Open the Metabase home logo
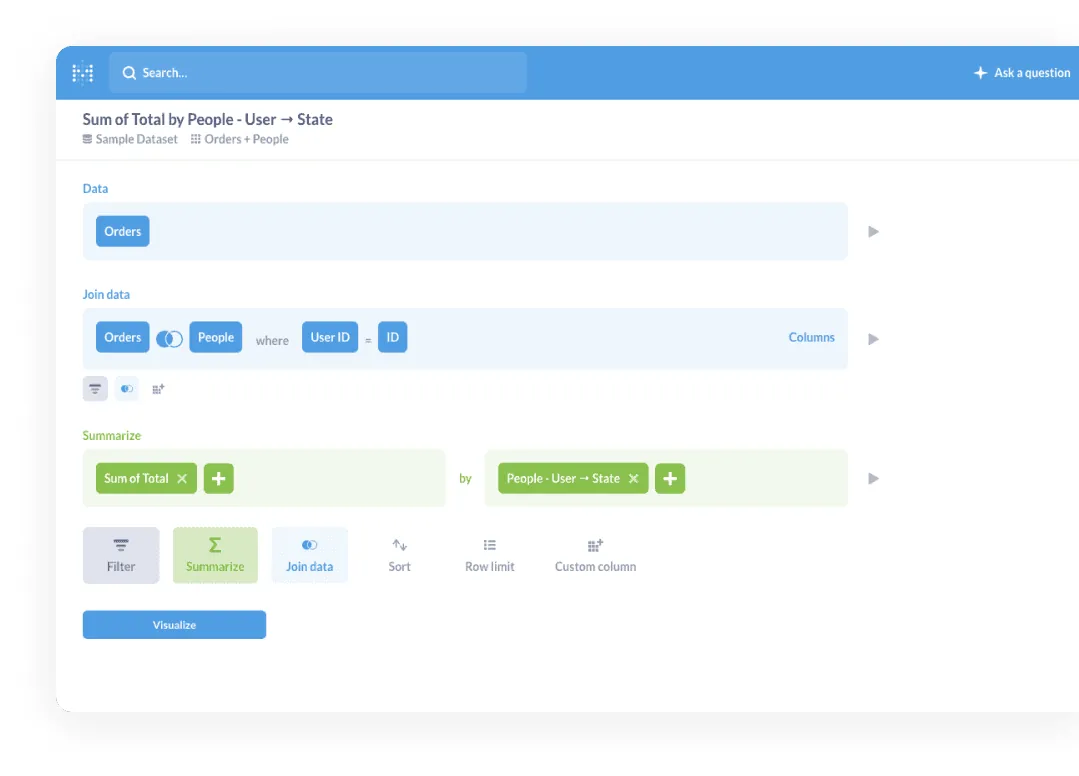1079x776 pixels. click(83, 72)
